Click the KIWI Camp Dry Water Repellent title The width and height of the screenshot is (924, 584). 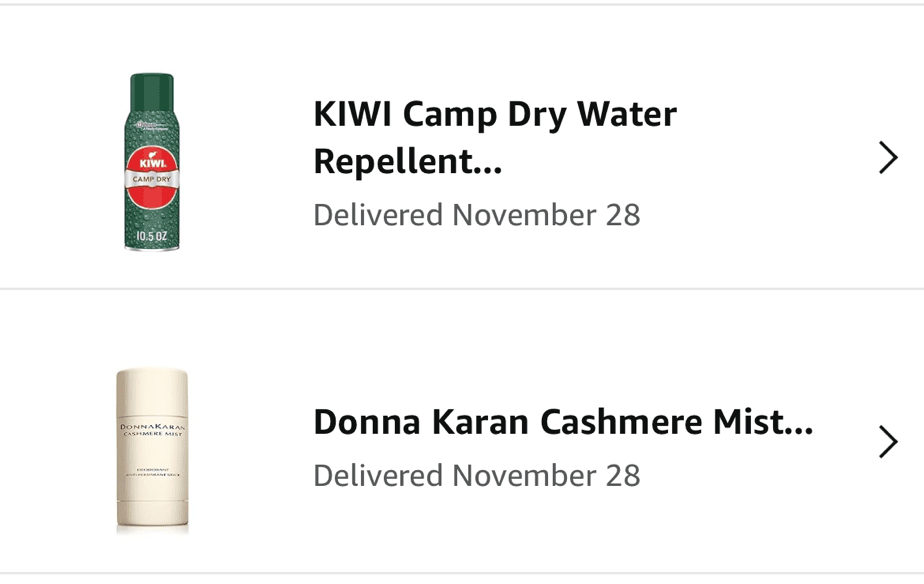[x=495, y=137]
